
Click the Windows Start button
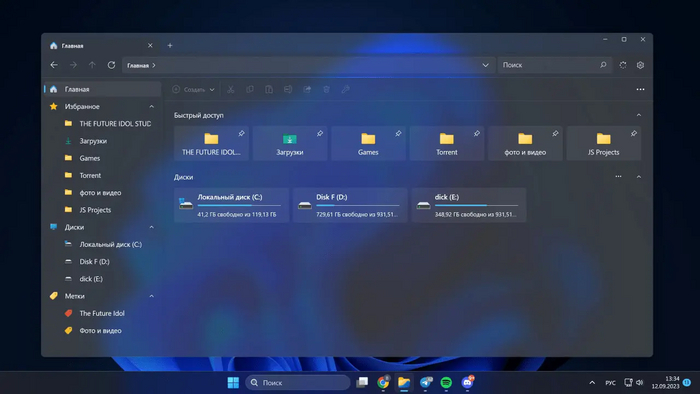[x=233, y=382]
